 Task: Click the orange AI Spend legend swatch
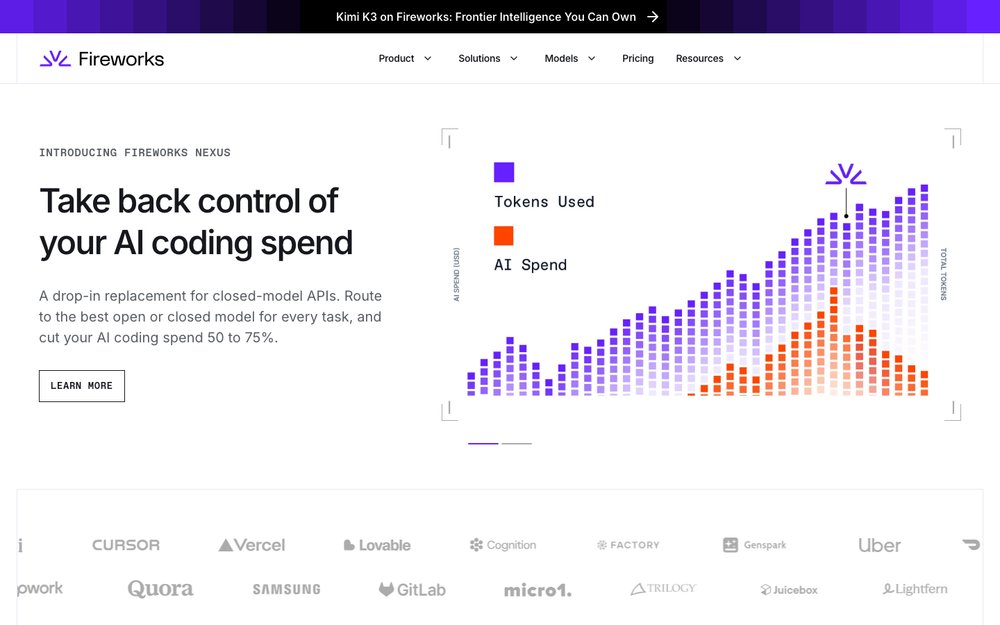pos(504,235)
